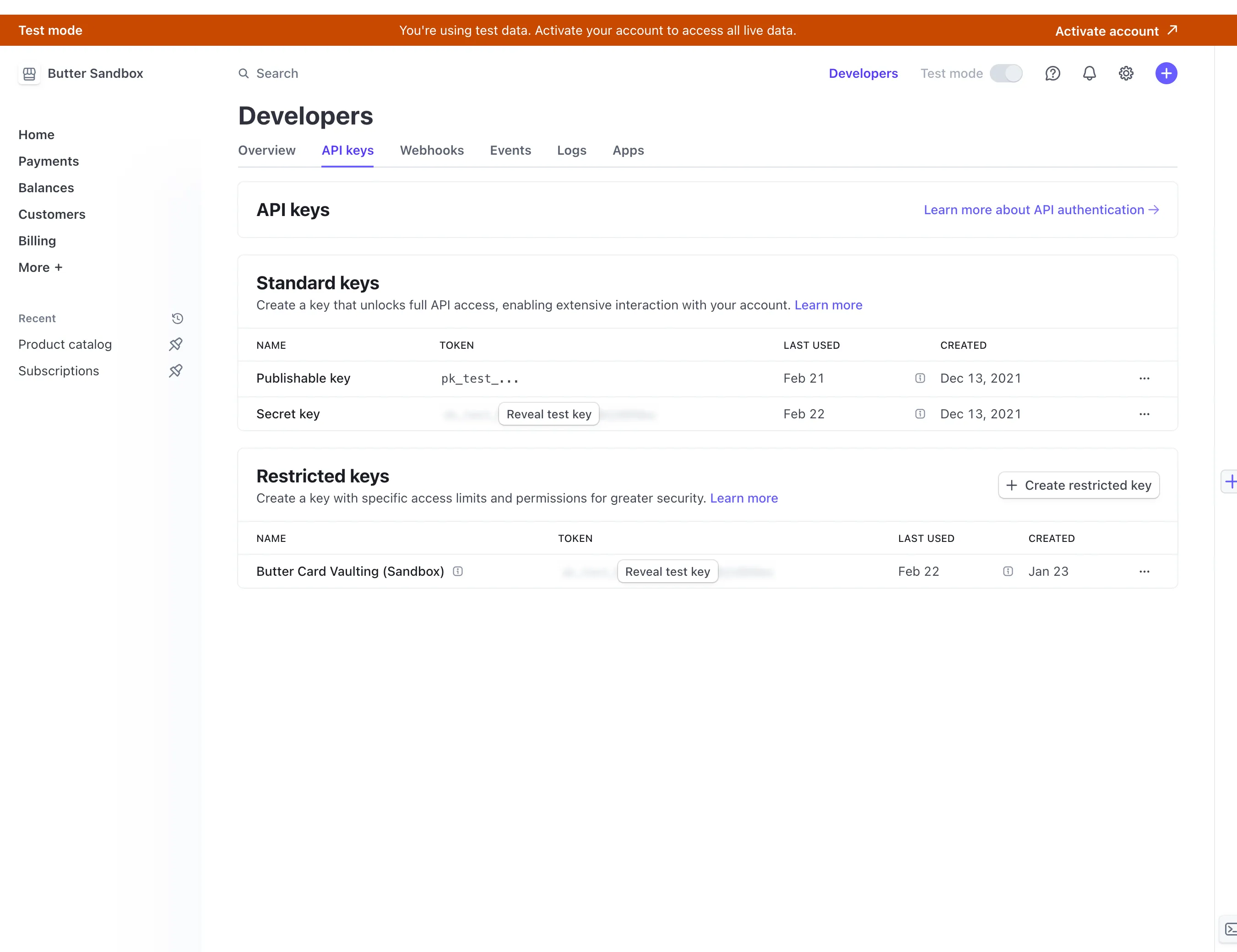Open Balances in the sidebar

pyautogui.click(x=46, y=188)
